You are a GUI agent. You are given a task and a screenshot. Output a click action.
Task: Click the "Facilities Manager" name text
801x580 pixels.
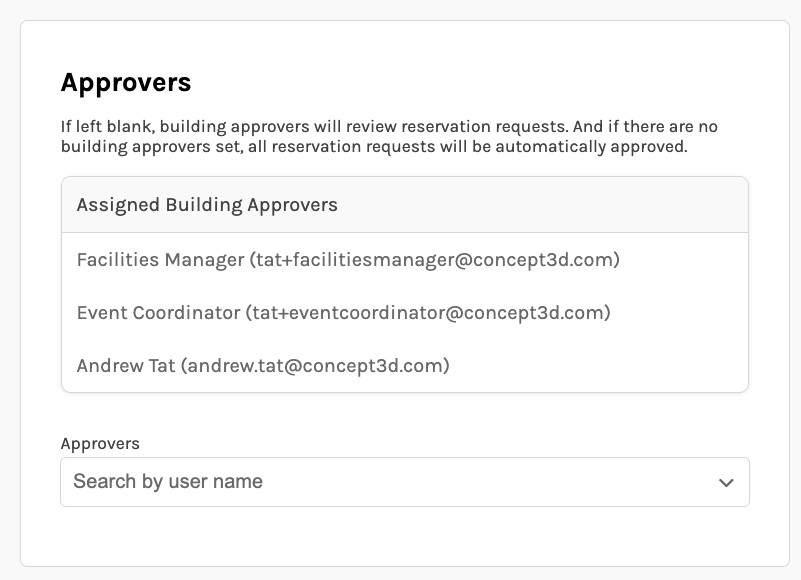click(x=160, y=260)
